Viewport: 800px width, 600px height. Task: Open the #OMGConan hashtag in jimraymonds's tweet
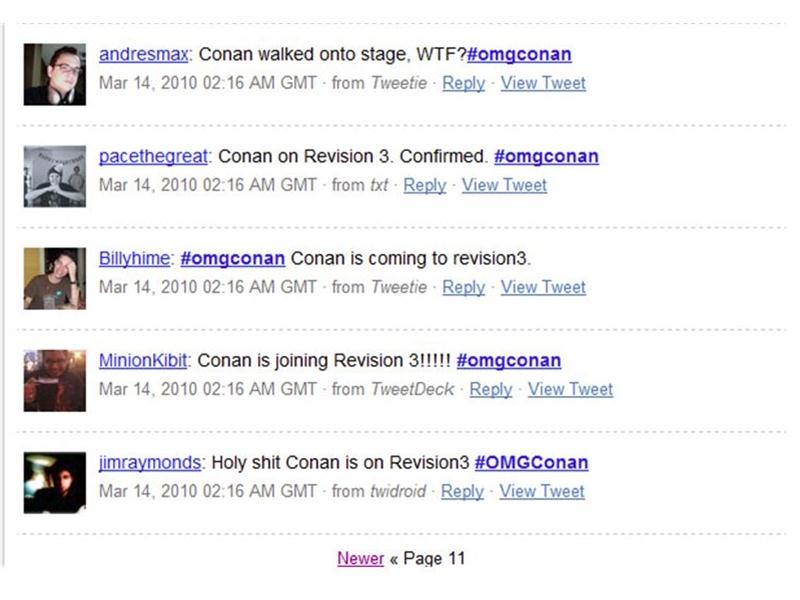(x=533, y=463)
